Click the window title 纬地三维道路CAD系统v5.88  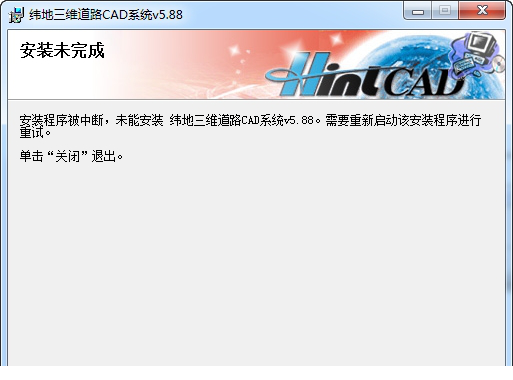point(106,15)
